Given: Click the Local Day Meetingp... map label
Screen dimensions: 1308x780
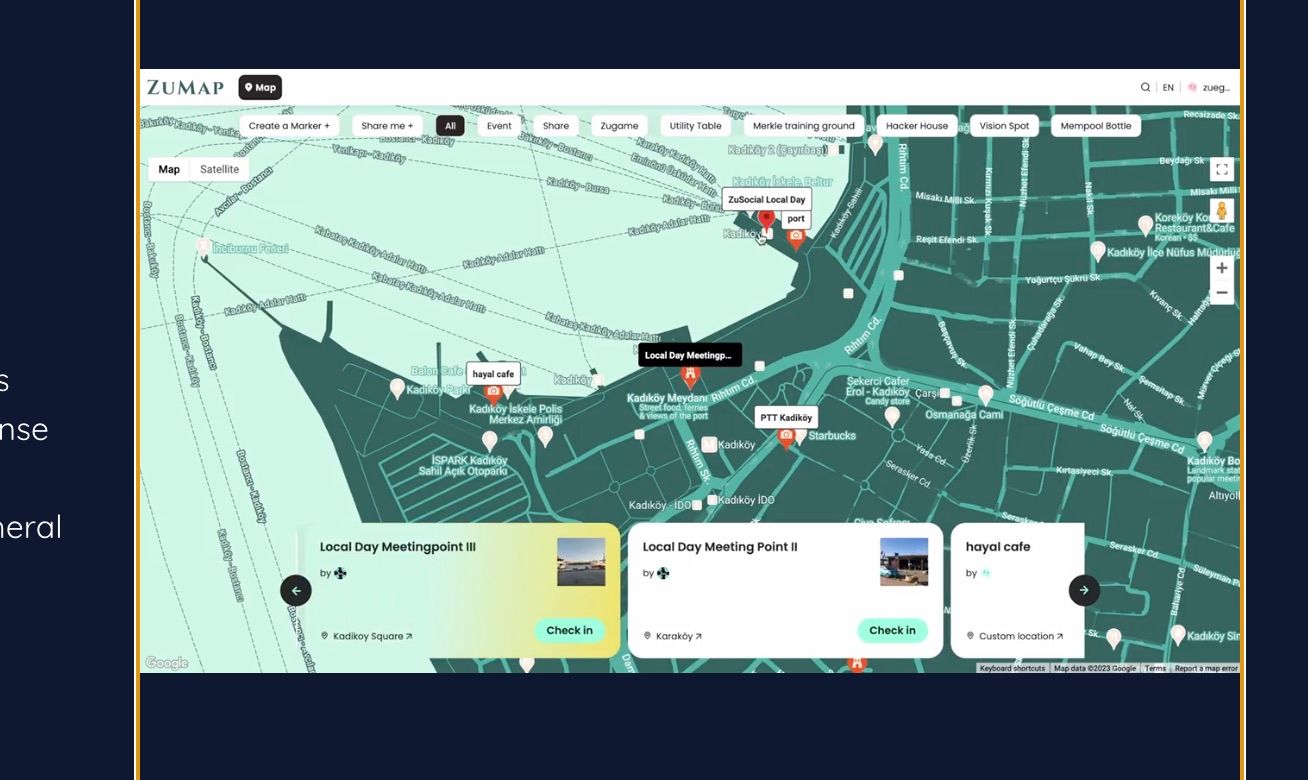Looking at the screenshot, I should click(x=689, y=355).
